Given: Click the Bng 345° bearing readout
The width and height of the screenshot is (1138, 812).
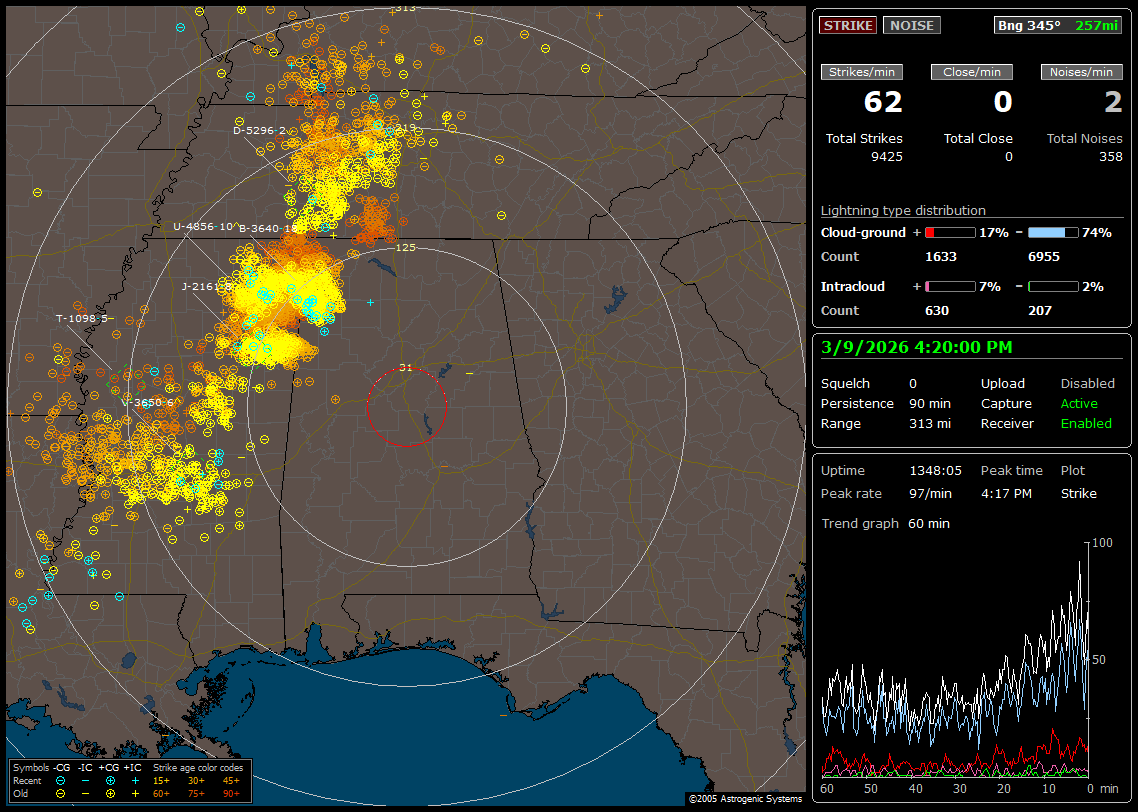Looking at the screenshot, I should pos(1028,26).
